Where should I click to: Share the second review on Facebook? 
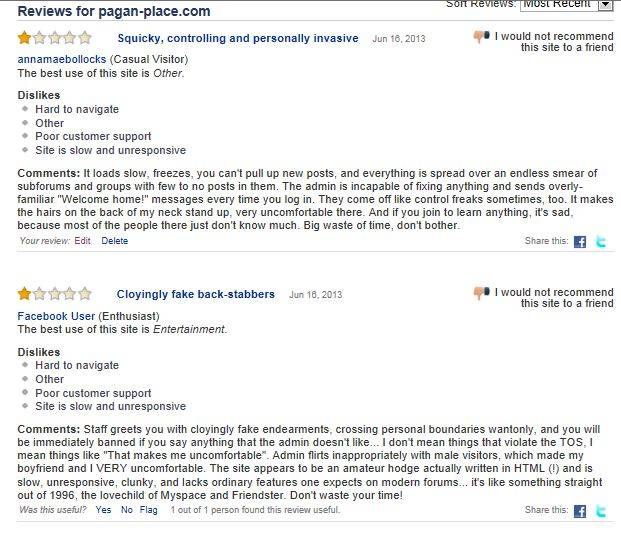coord(579,511)
